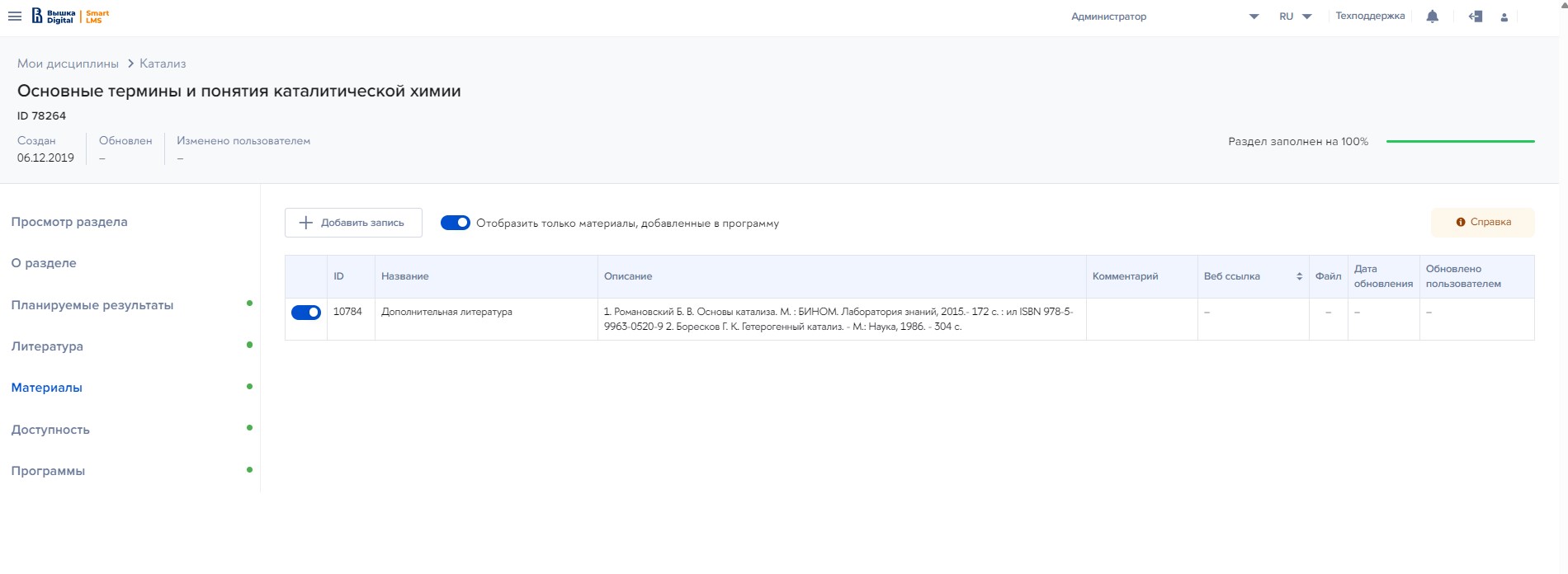Open the Литература section tab
This screenshot has width=1568, height=574.
pos(47,346)
